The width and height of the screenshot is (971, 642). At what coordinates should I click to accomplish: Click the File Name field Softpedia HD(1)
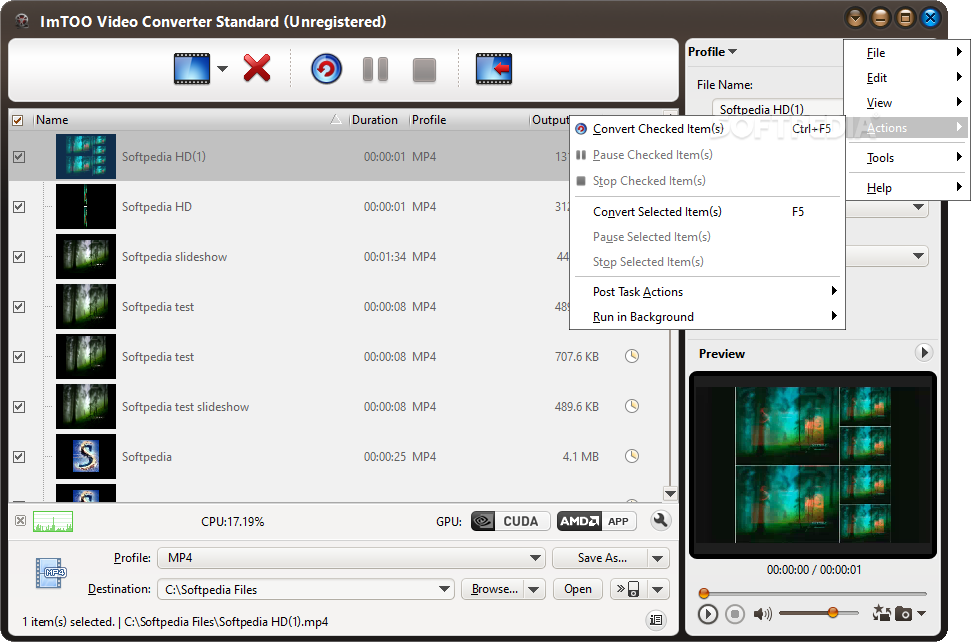tap(778, 109)
